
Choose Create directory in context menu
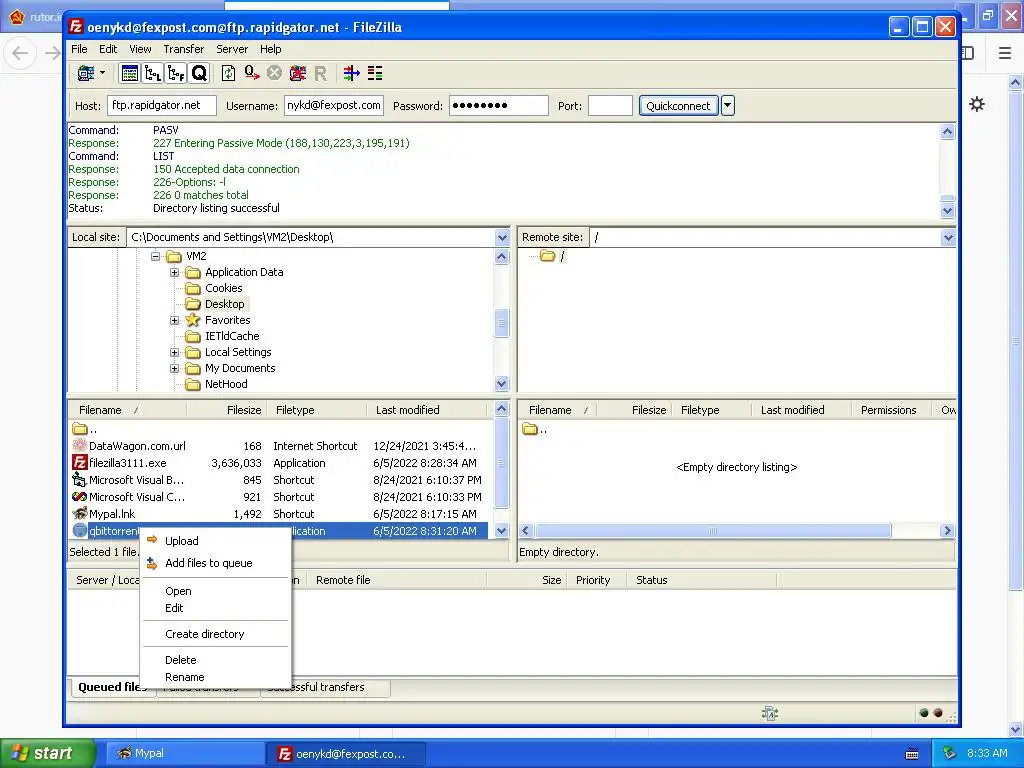point(216,634)
